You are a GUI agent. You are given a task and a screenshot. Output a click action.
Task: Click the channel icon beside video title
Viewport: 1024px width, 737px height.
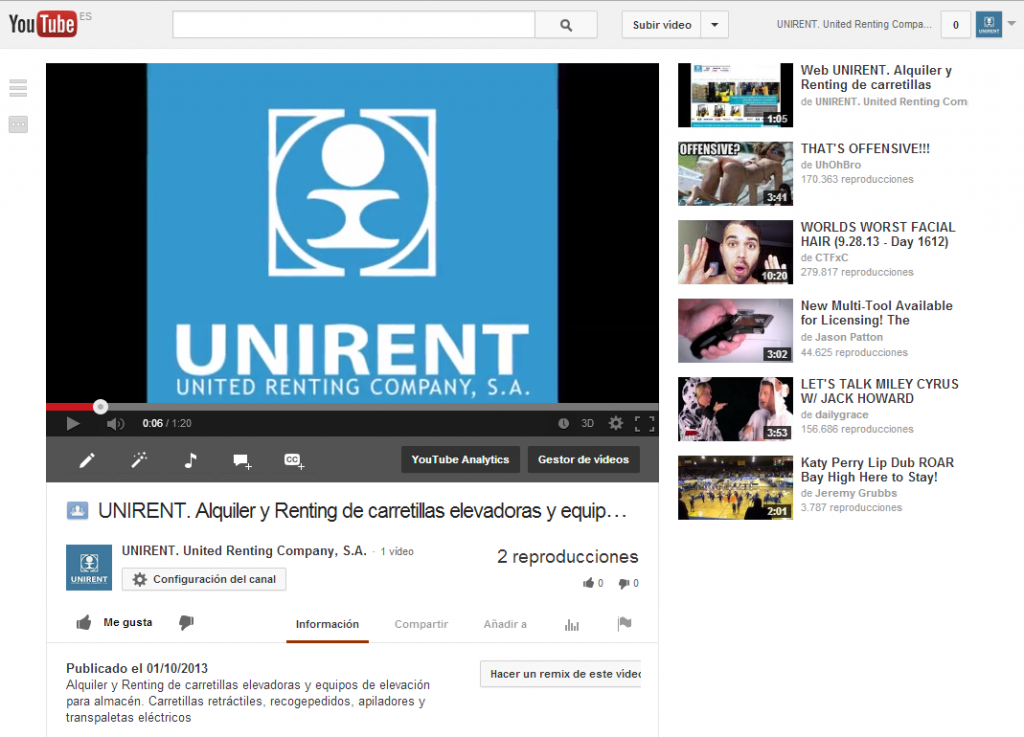pyautogui.click(x=77, y=510)
